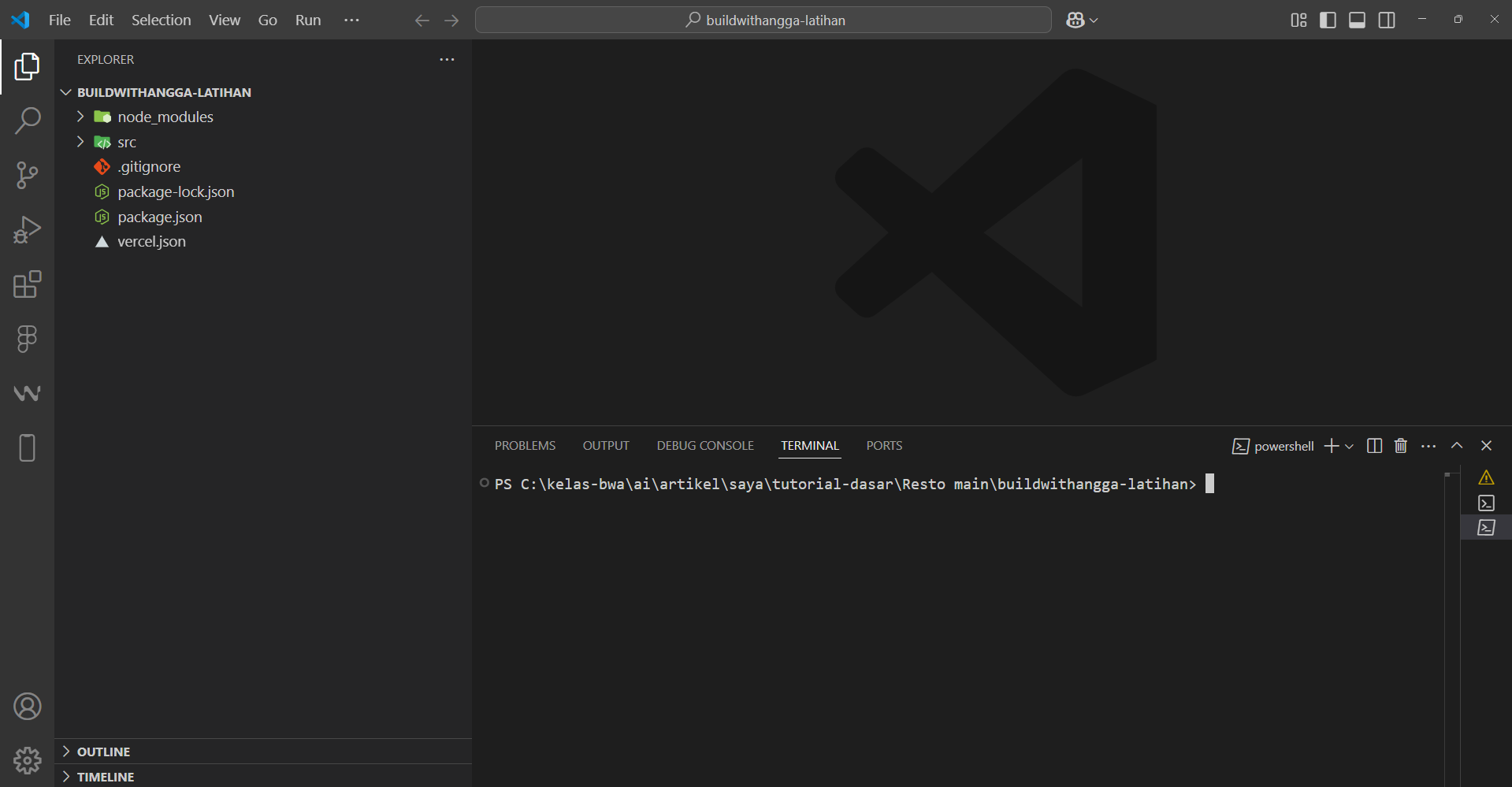Create a new terminal with plus icon
The height and width of the screenshot is (787, 1512).
(1332, 446)
